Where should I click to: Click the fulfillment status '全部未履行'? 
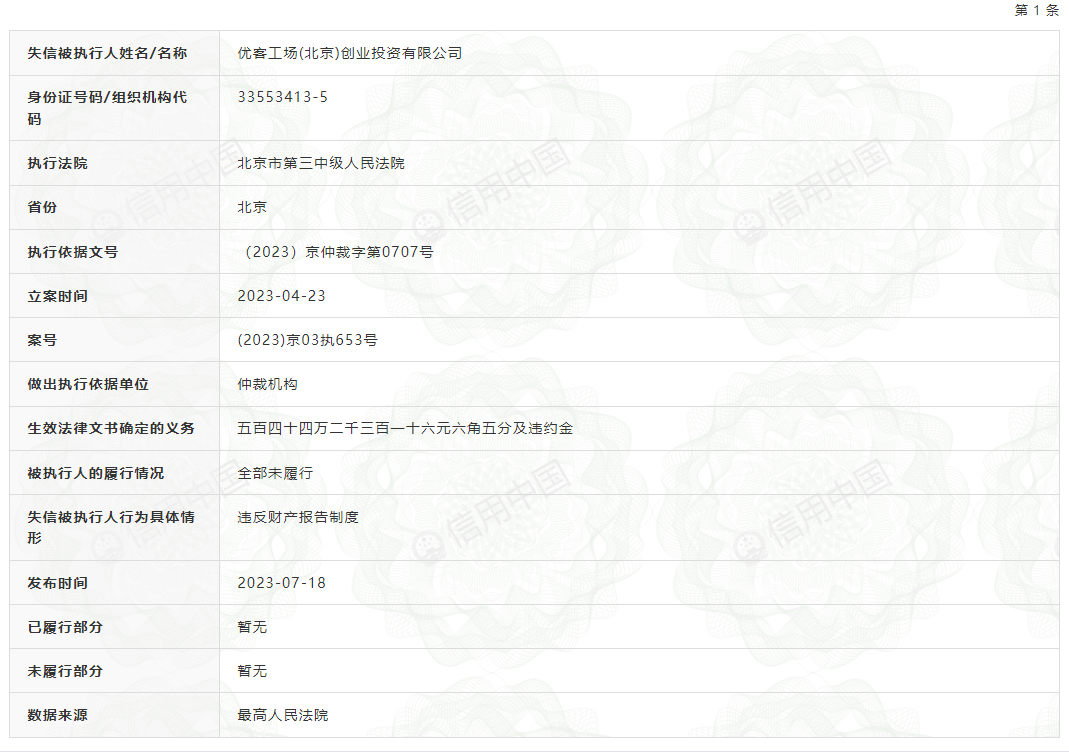[275, 473]
